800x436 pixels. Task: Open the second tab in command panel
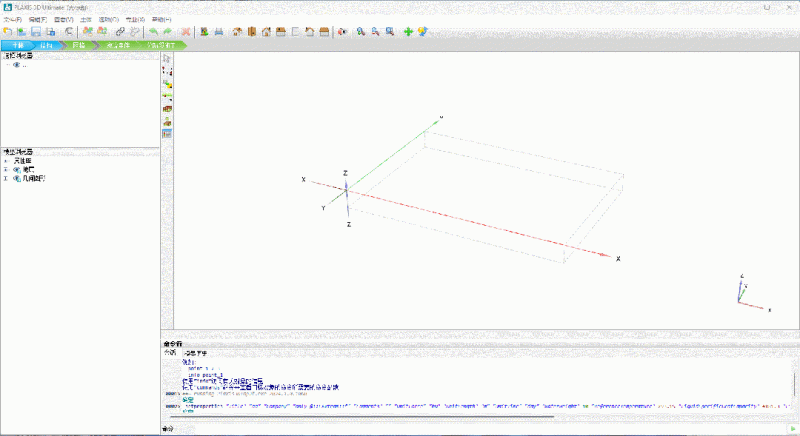coord(195,353)
